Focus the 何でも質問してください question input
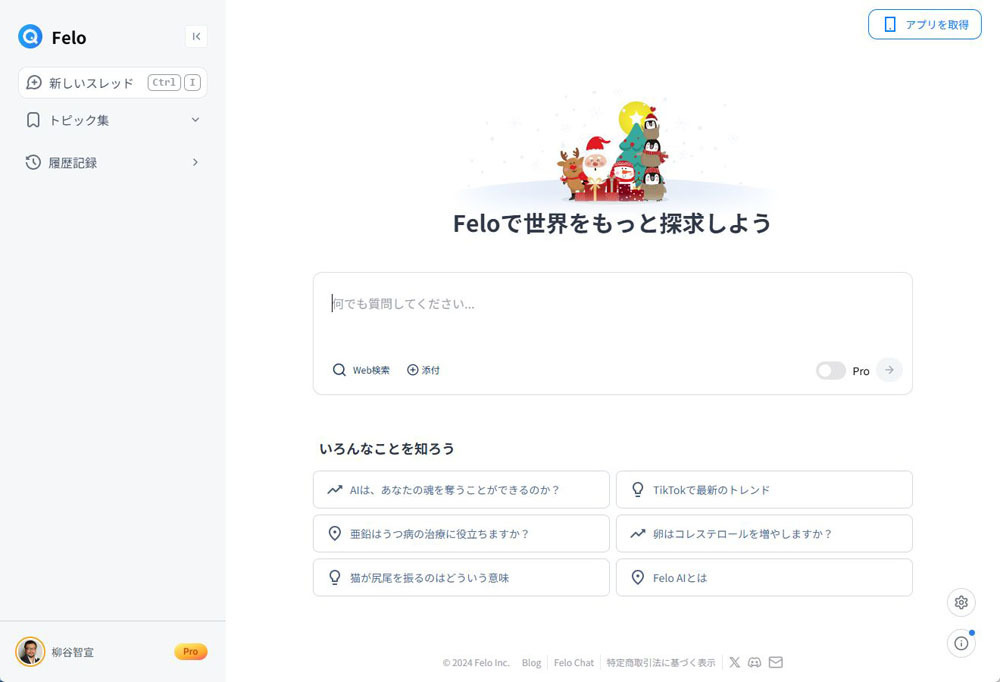 [612, 304]
